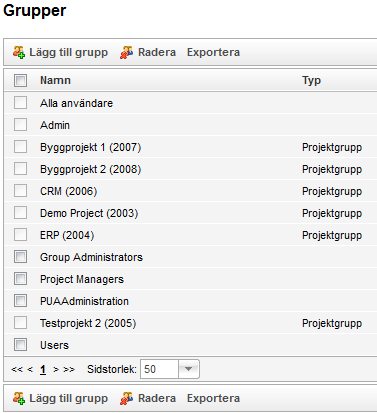Go to first page with << arrows
Viewport: 377px width, 413px height.
pos(17,369)
